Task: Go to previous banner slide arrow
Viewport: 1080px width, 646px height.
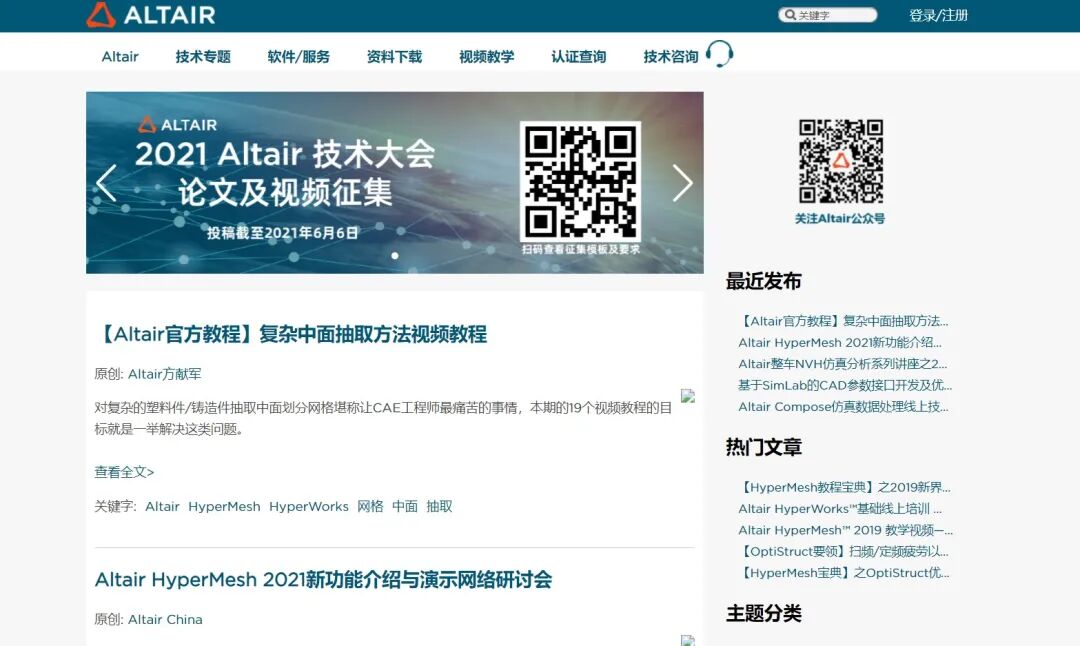Action: 105,183
